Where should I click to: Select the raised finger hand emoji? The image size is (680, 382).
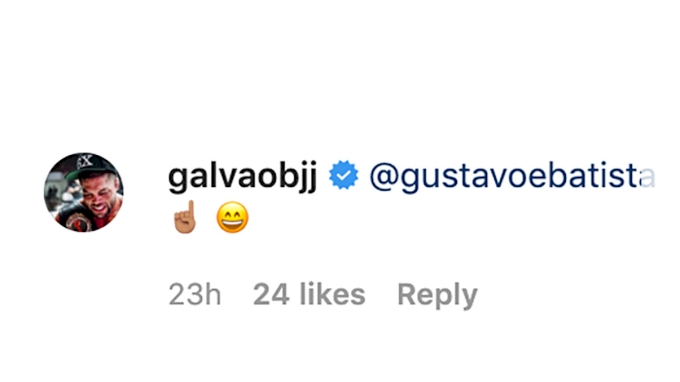[x=185, y=217]
